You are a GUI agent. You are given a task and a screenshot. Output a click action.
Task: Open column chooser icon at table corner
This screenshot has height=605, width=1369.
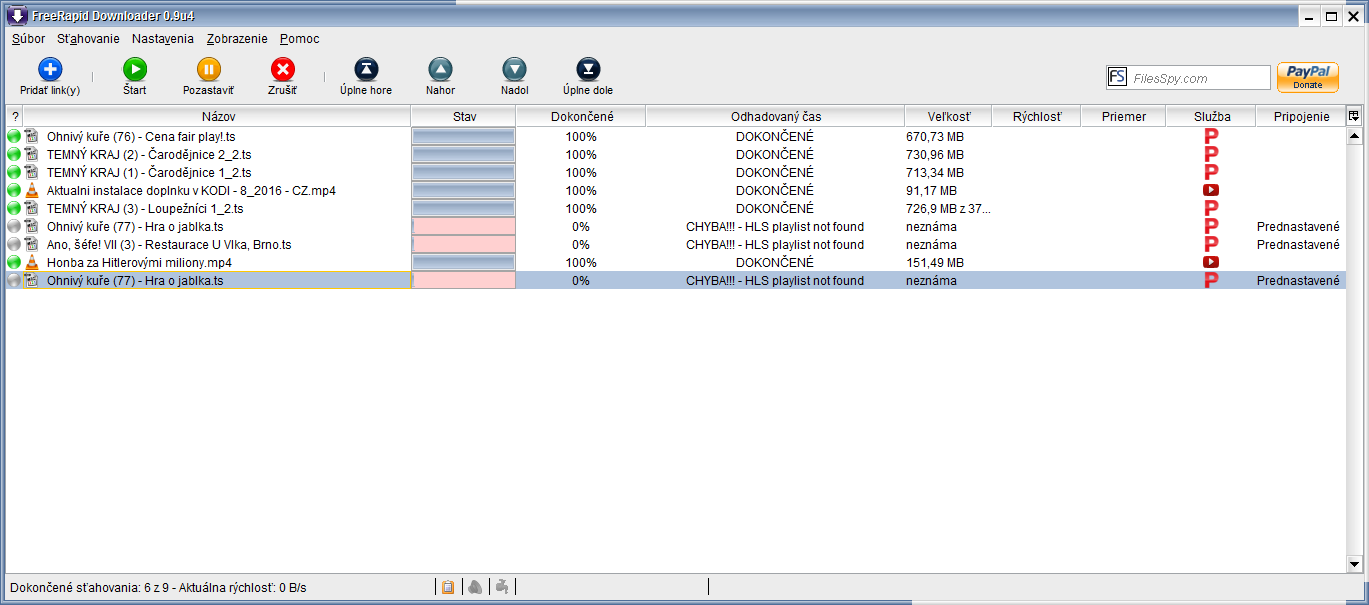1355,116
